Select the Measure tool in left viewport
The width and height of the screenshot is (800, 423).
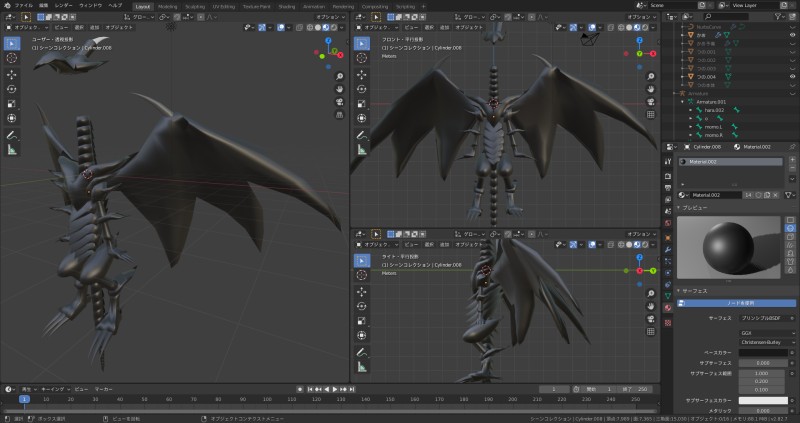pyautogui.click(x=12, y=149)
